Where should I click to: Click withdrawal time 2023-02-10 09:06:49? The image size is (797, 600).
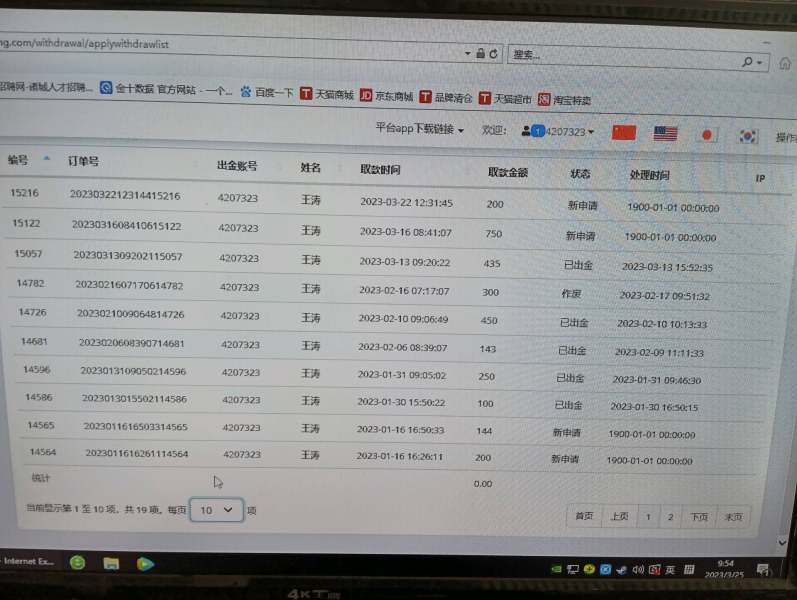point(403,319)
